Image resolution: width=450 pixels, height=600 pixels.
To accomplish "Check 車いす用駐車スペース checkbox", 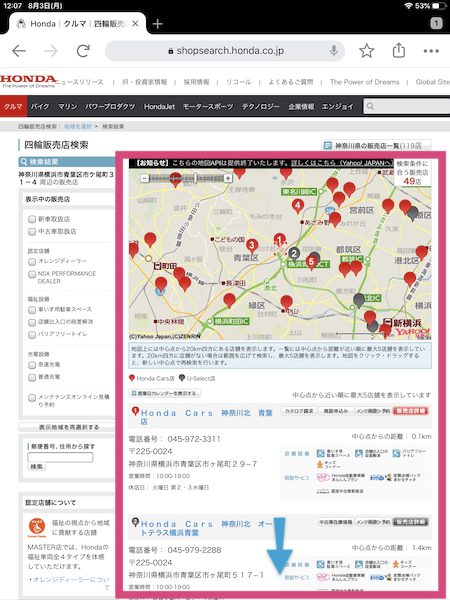I will point(32,310).
